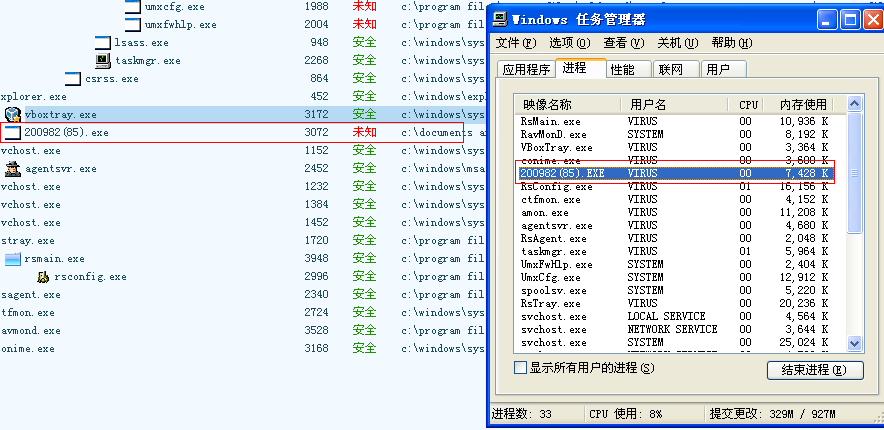Select the tfmon.exe tree row
Screen dimensions: 884x430
[x=242, y=313]
